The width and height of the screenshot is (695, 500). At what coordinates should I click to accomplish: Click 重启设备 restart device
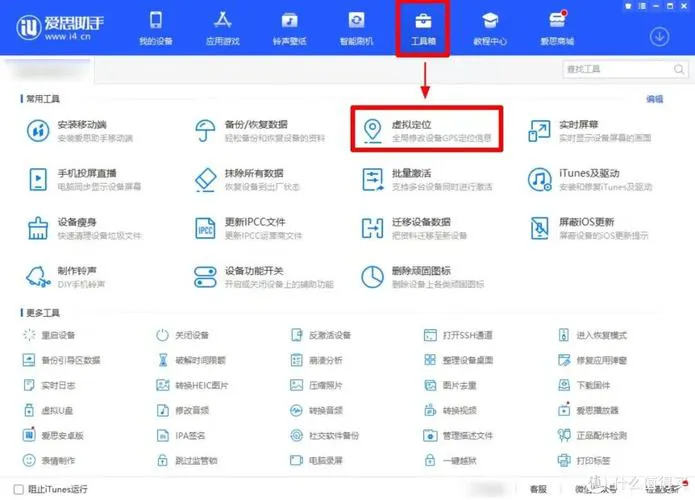pos(49,335)
